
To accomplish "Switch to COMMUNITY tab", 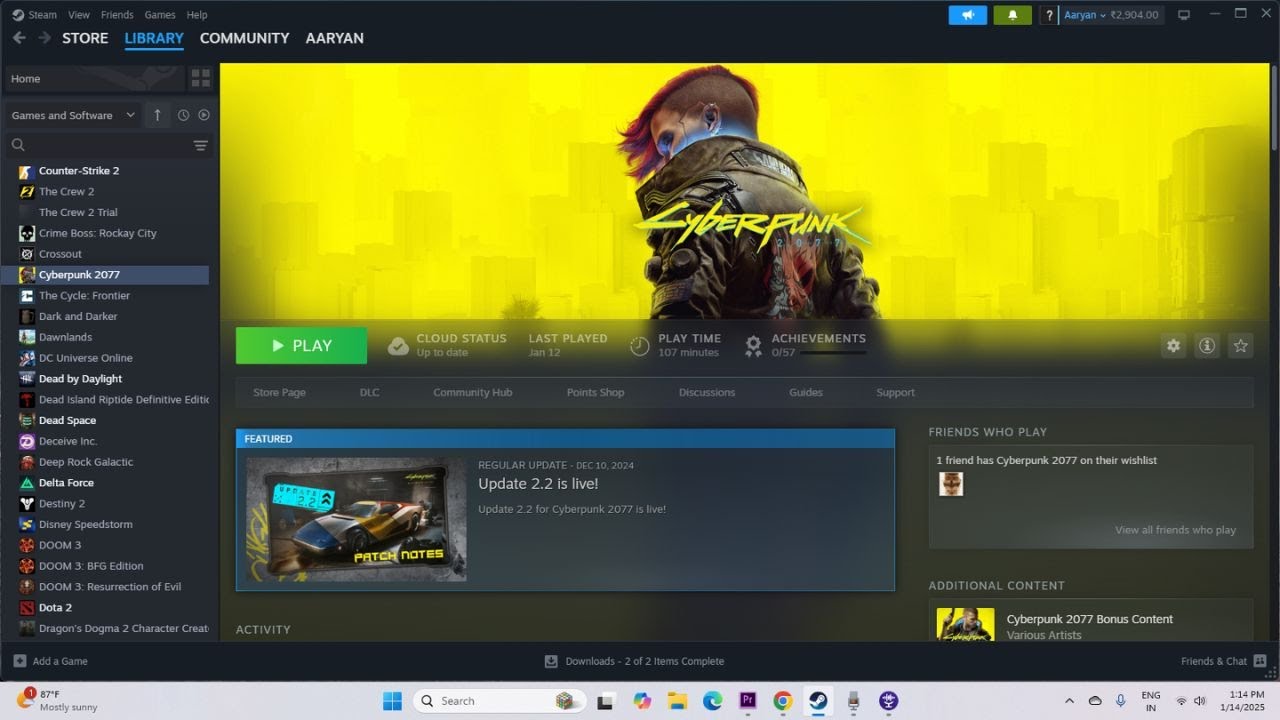I will point(244,38).
